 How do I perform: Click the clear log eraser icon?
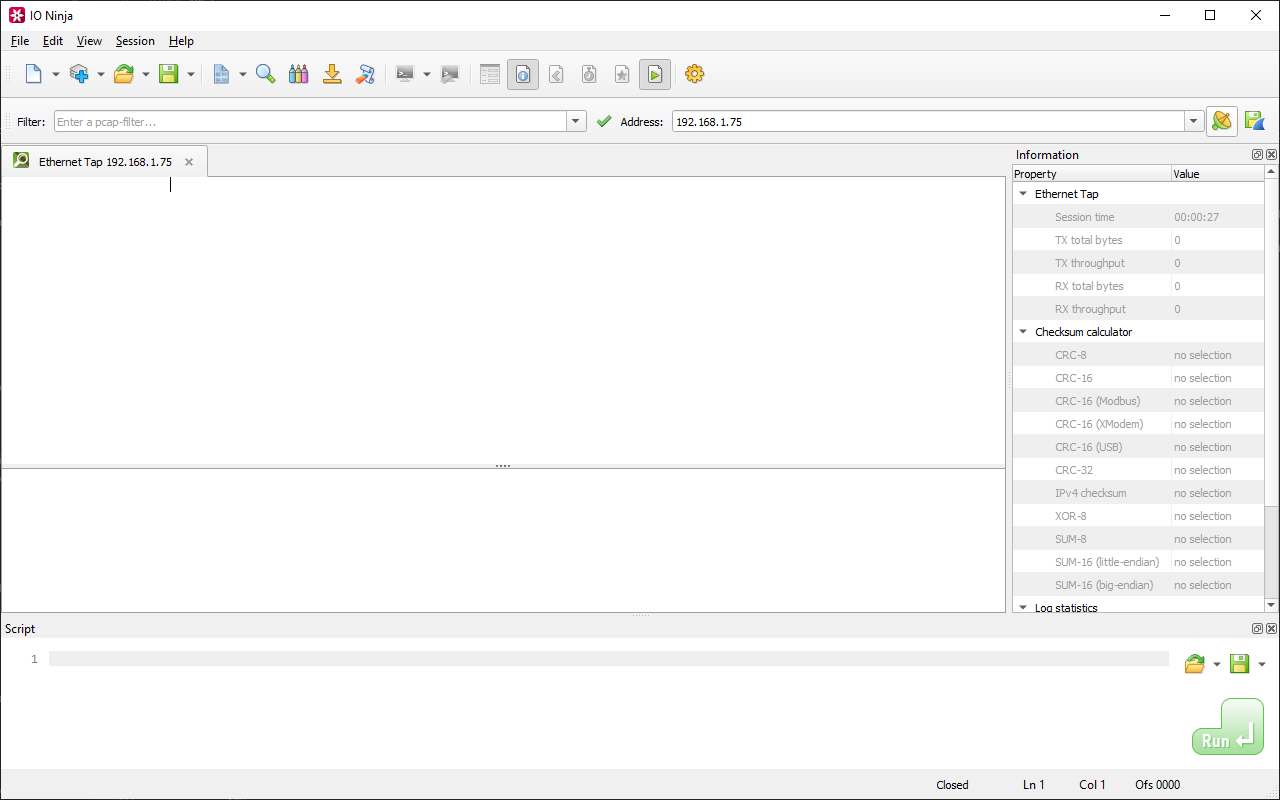click(365, 74)
